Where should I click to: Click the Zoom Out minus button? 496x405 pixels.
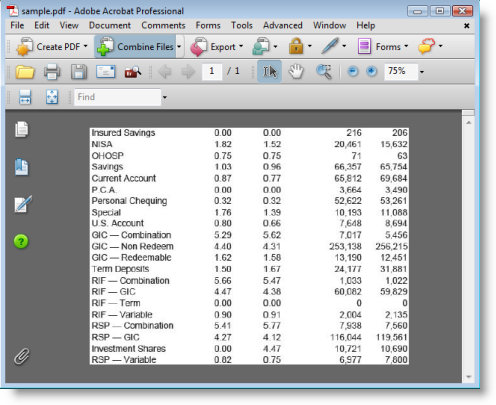click(x=353, y=71)
